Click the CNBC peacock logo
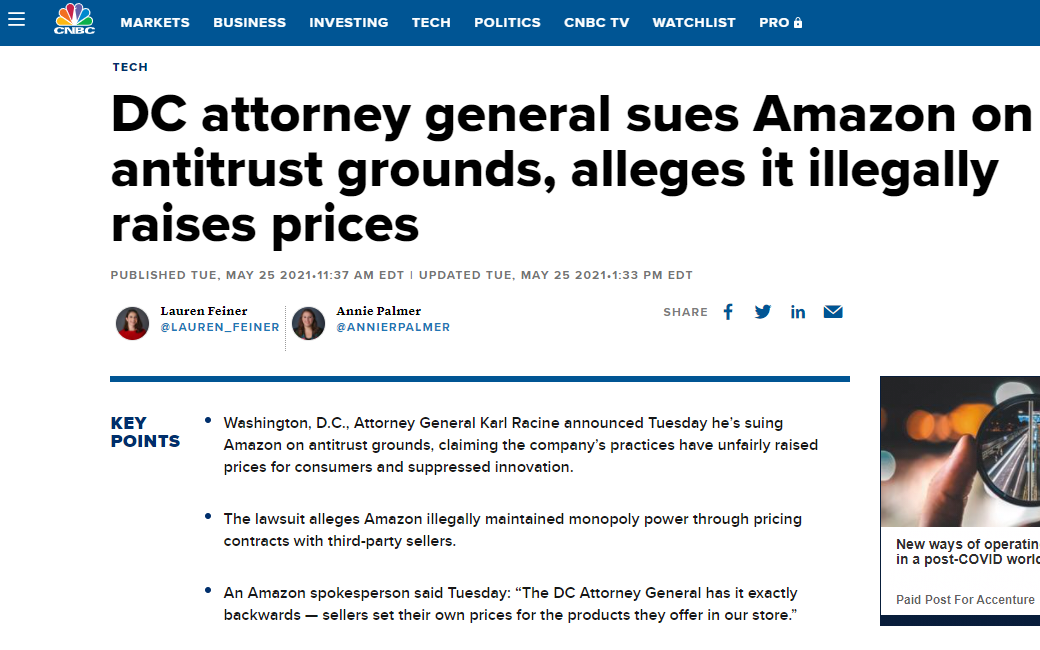This screenshot has height=650, width=1040. [x=74, y=19]
